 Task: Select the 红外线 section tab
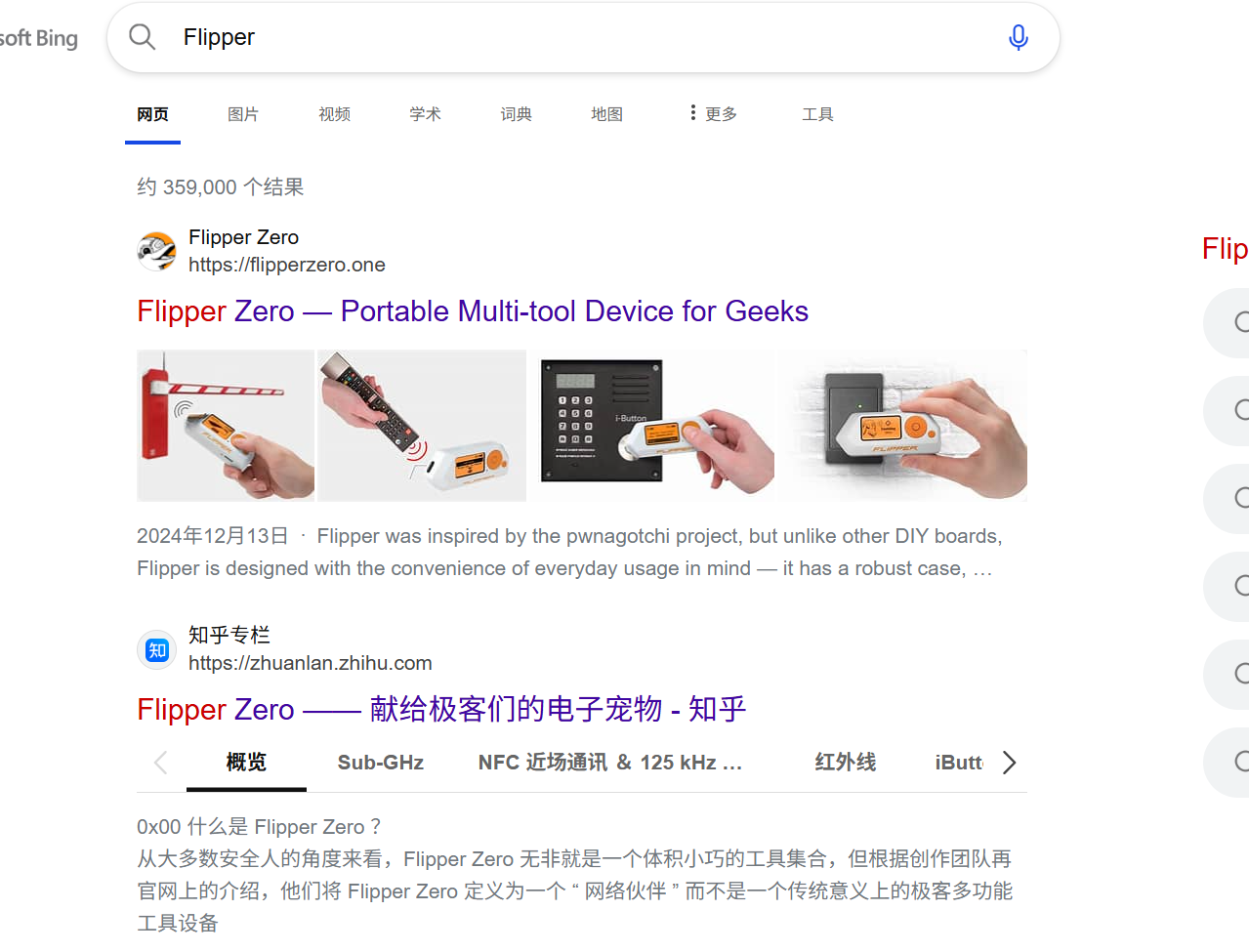tap(846, 763)
